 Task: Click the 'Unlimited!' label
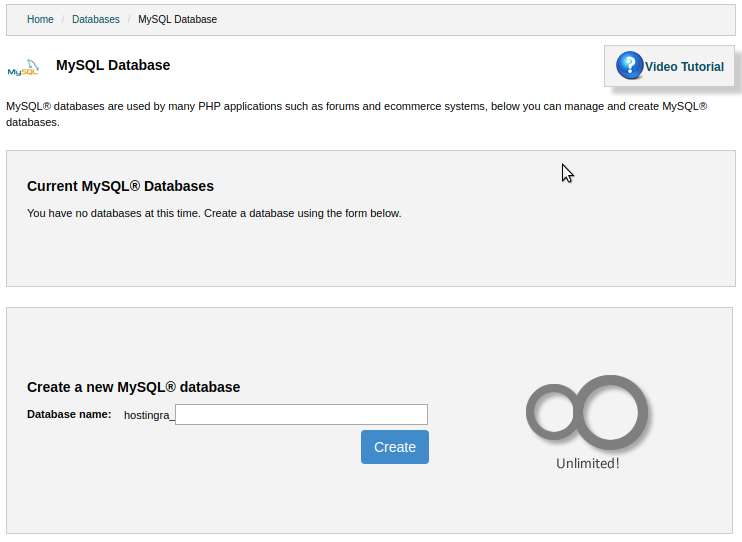[x=587, y=463]
